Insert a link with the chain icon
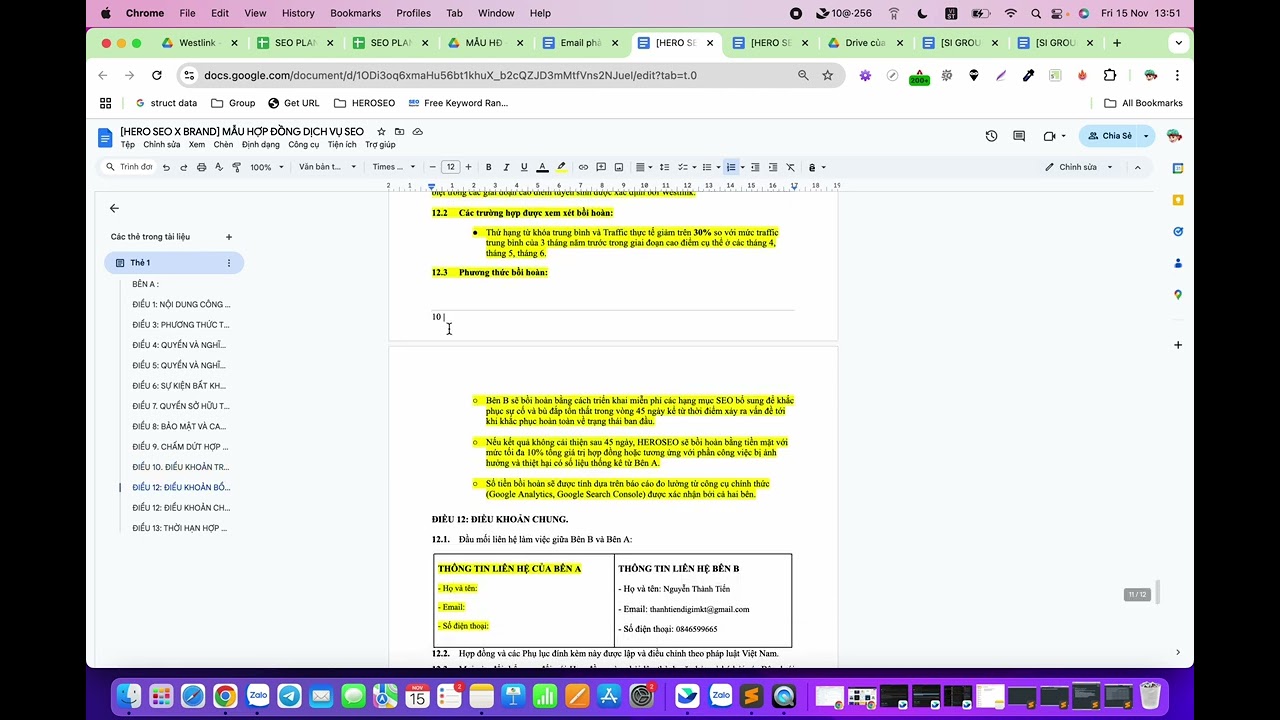The width and height of the screenshot is (1280, 720). point(583,167)
